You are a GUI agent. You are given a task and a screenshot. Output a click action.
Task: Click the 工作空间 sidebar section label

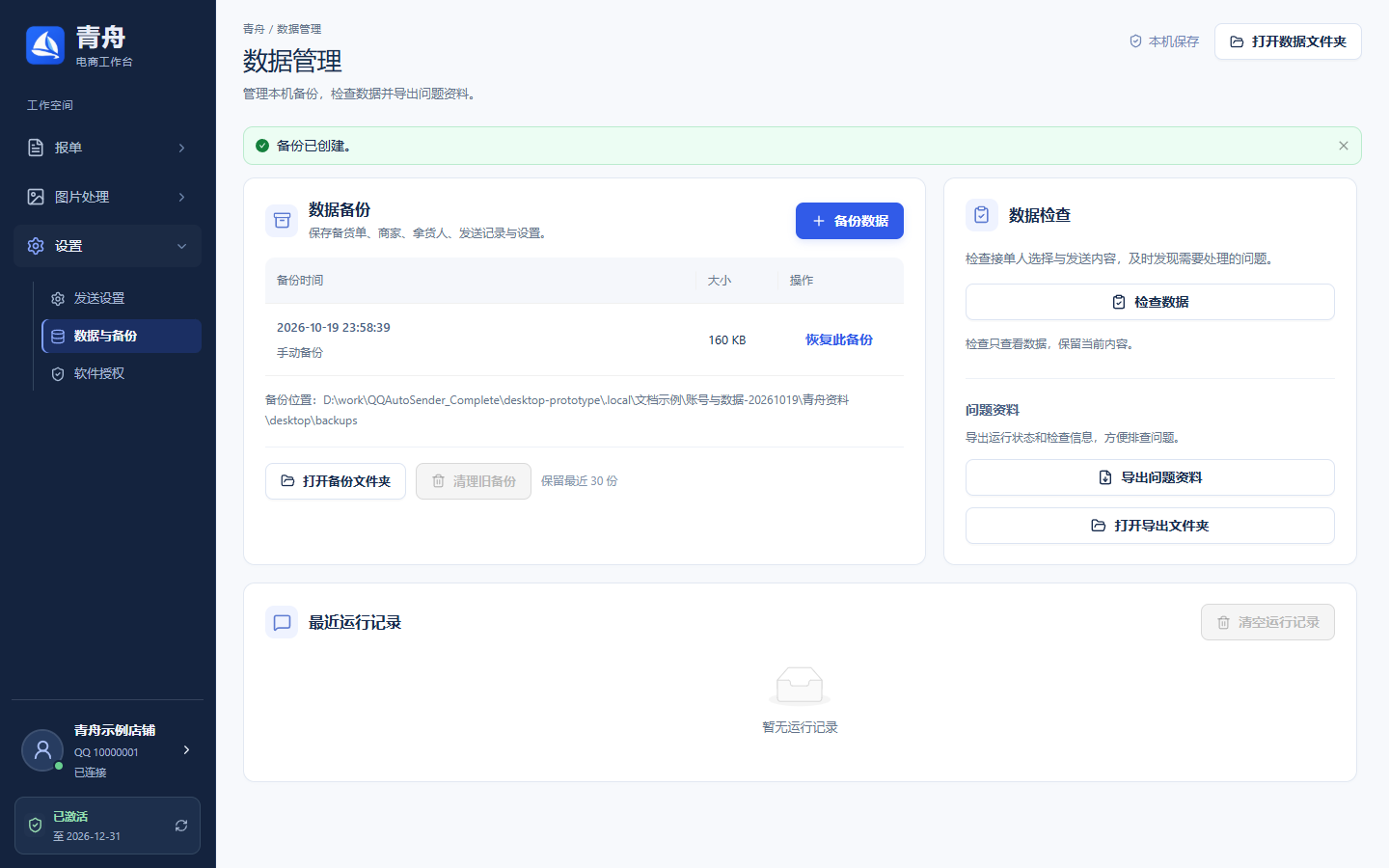pos(50,105)
